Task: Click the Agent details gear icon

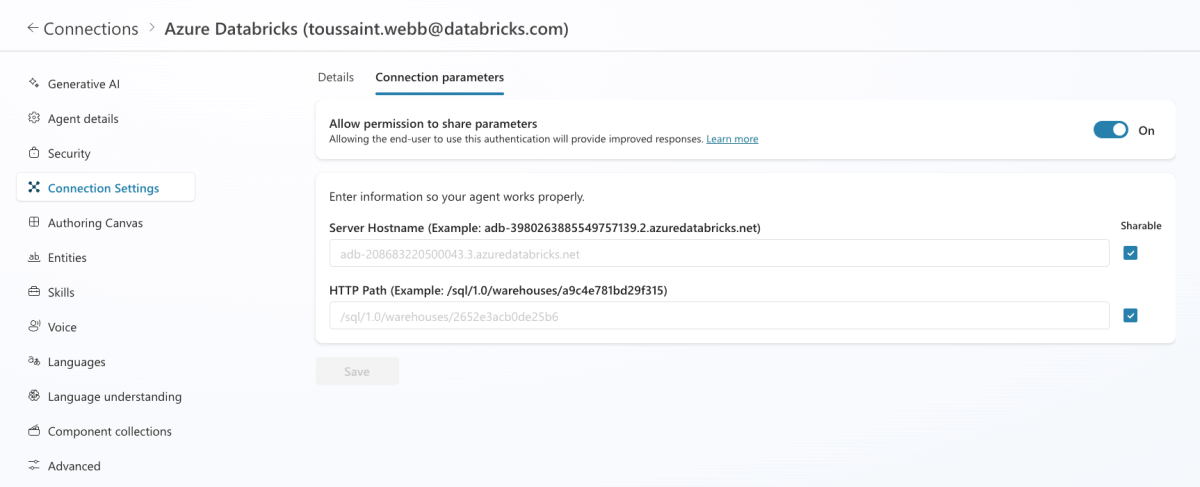Action: click(34, 118)
